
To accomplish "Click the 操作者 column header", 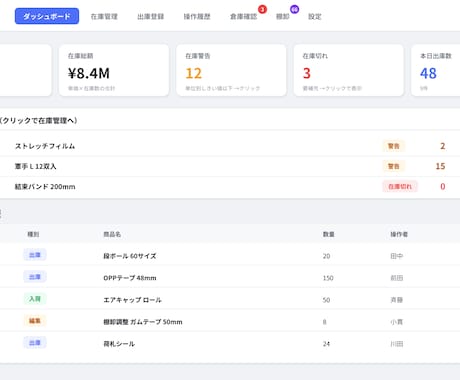I will (399, 234).
